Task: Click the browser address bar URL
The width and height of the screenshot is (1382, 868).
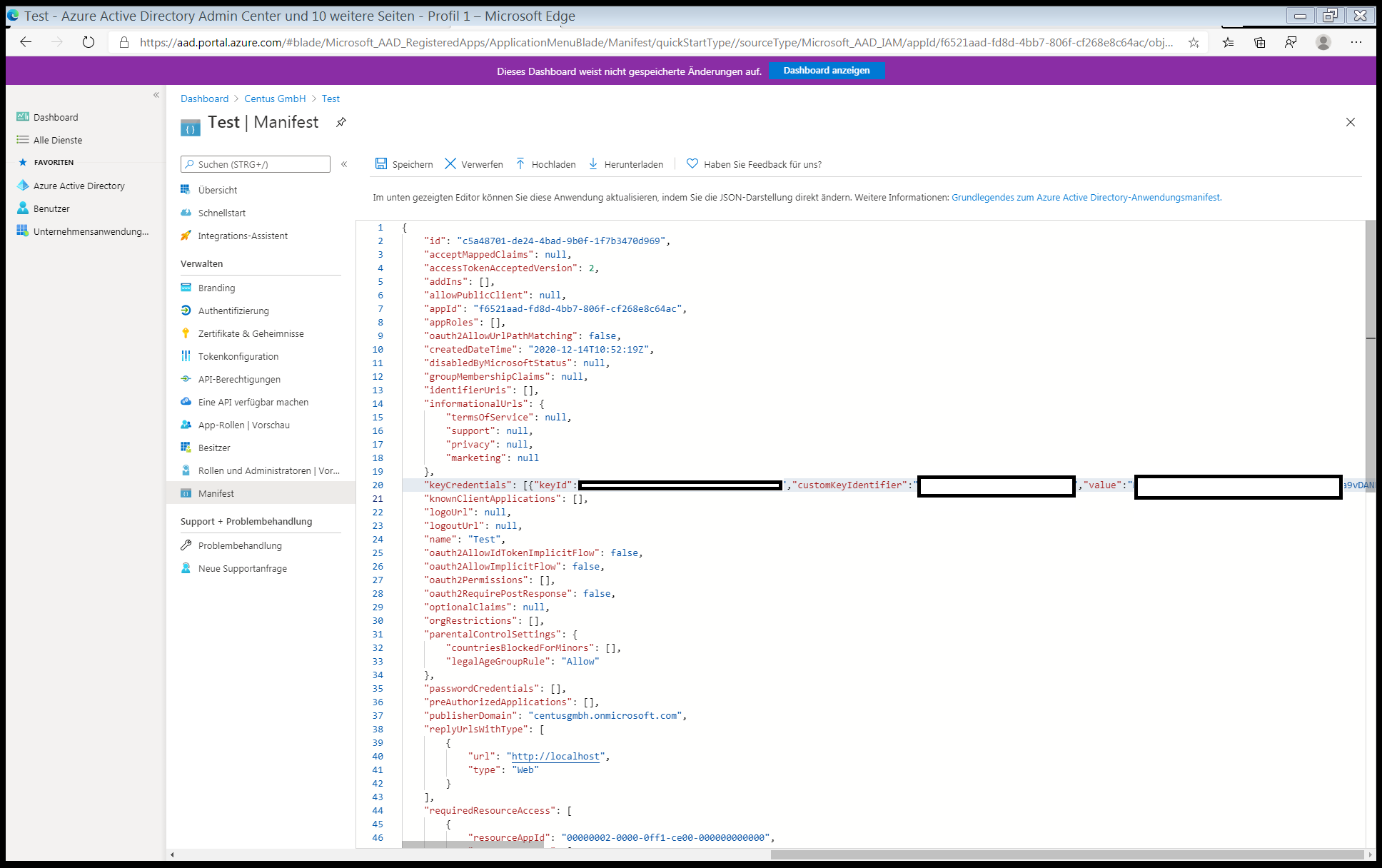Action: tap(655, 43)
